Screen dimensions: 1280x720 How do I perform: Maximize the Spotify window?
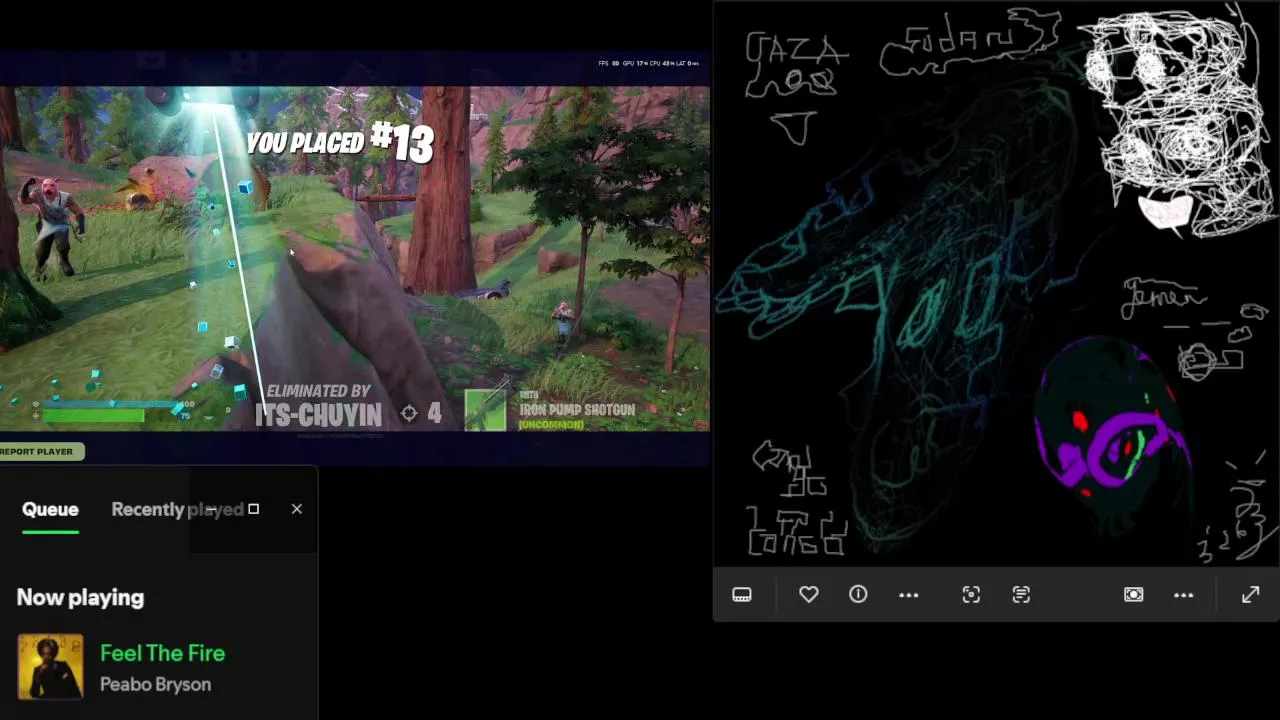(253, 509)
